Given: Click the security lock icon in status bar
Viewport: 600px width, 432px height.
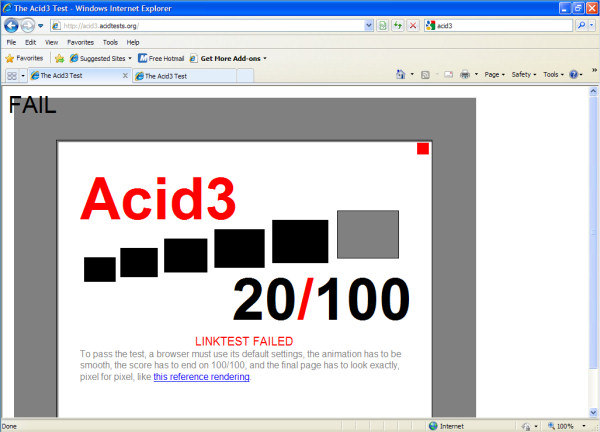Looking at the screenshot, I should (527, 426).
